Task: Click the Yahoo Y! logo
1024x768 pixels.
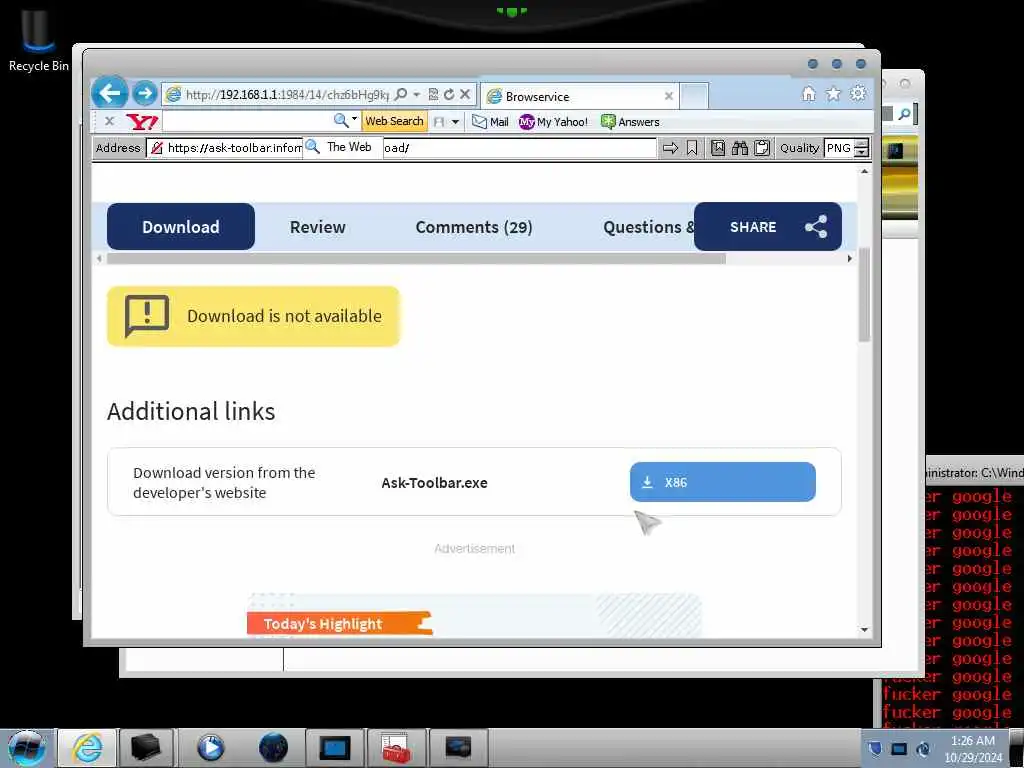Action: (x=142, y=121)
